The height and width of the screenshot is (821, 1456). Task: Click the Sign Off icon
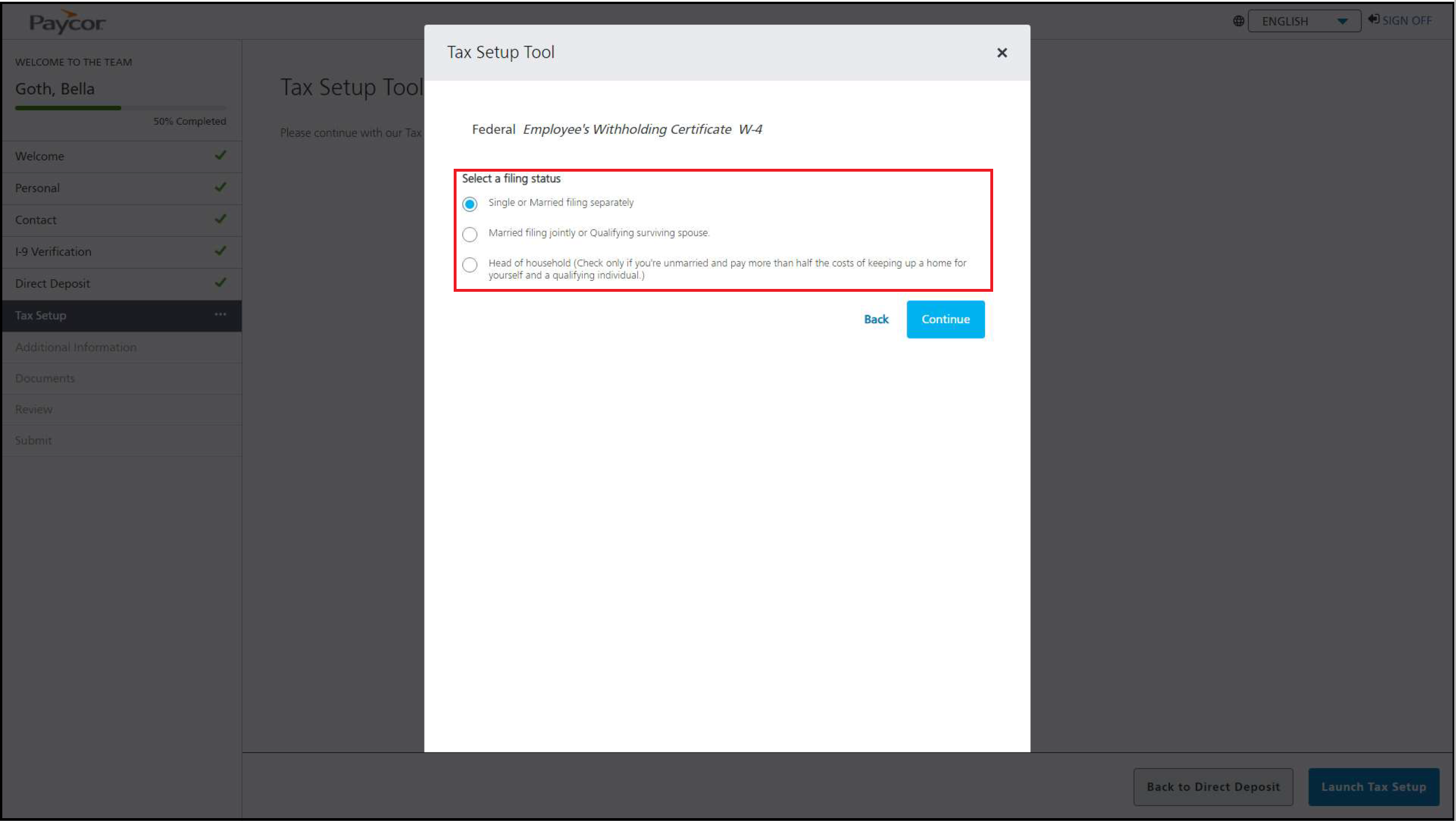[x=1373, y=19]
